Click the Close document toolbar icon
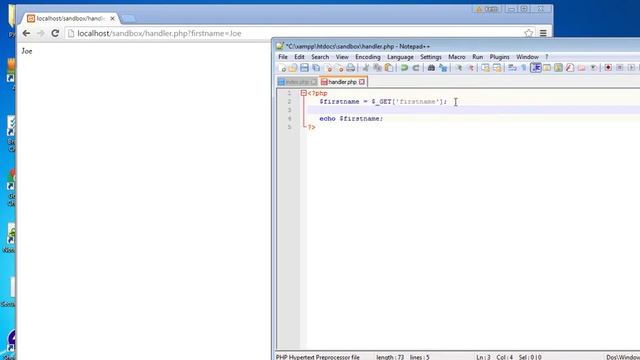 (329, 68)
